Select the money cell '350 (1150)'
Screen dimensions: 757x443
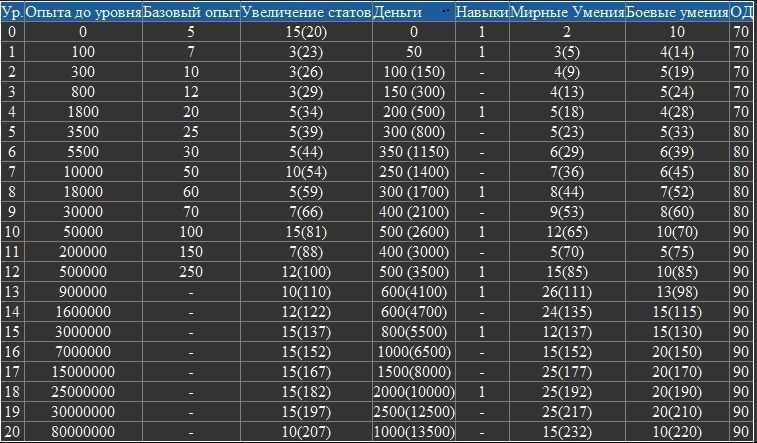click(x=412, y=151)
